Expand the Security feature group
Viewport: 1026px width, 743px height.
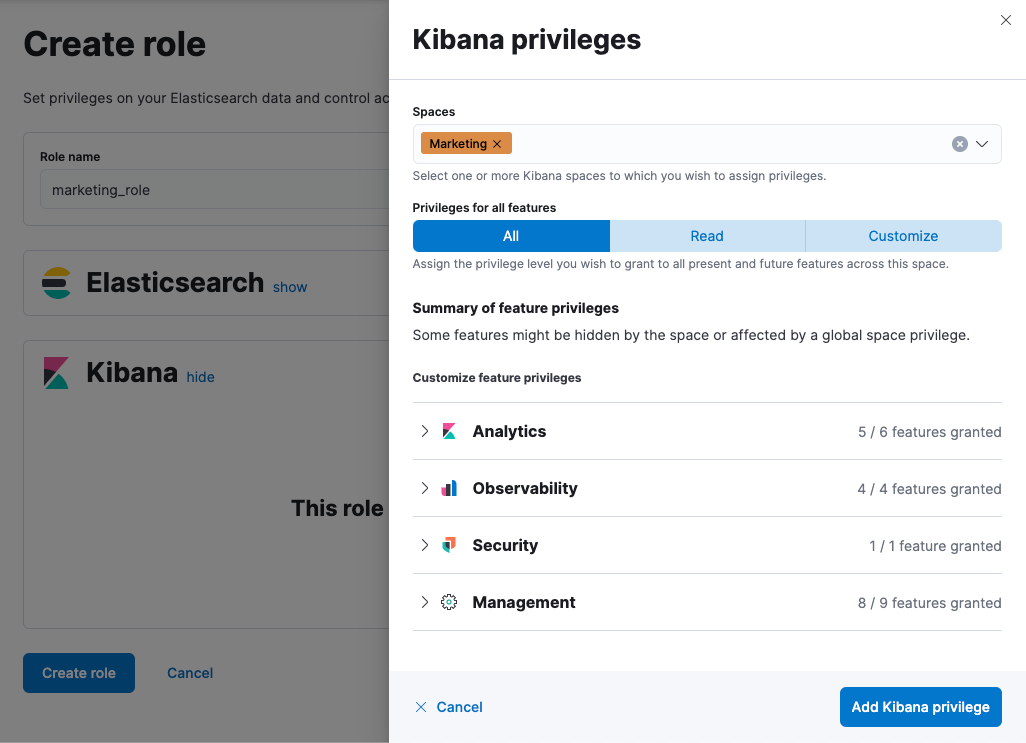(424, 545)
